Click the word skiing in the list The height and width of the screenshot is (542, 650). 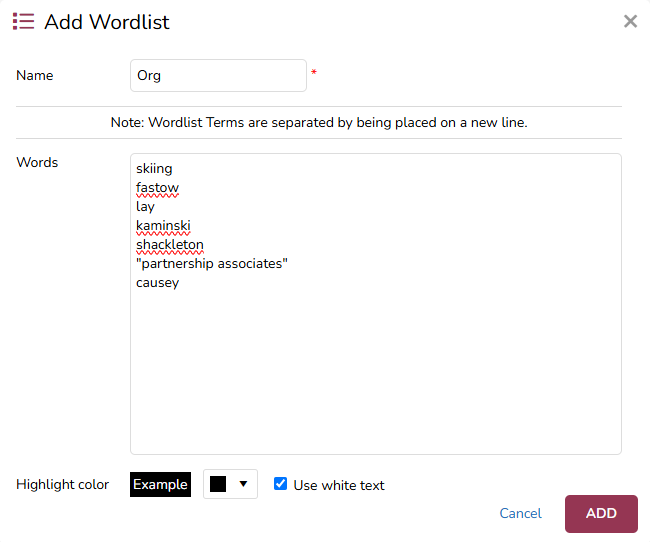pos(154,168)
